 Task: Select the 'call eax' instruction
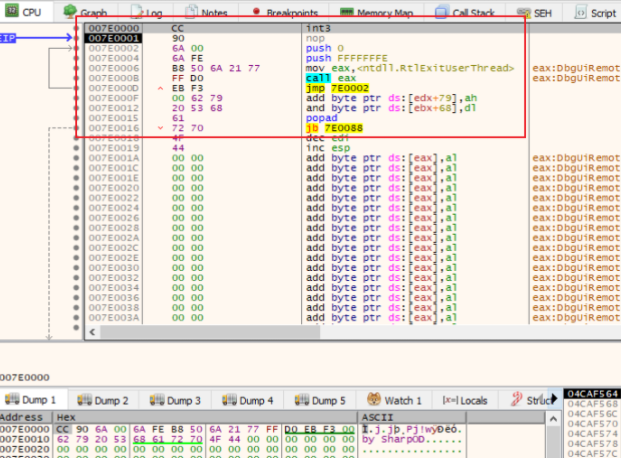tap(331, 78)
